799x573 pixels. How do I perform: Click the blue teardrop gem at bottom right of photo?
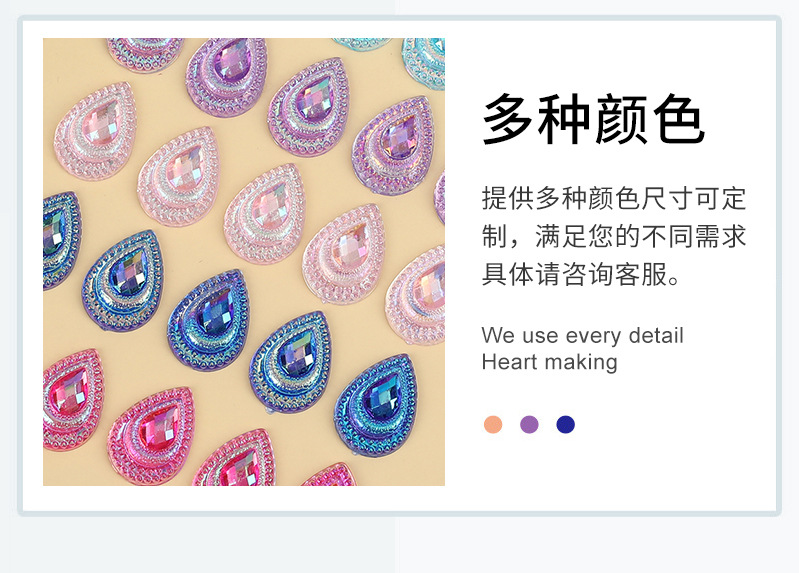pos(376,405)
